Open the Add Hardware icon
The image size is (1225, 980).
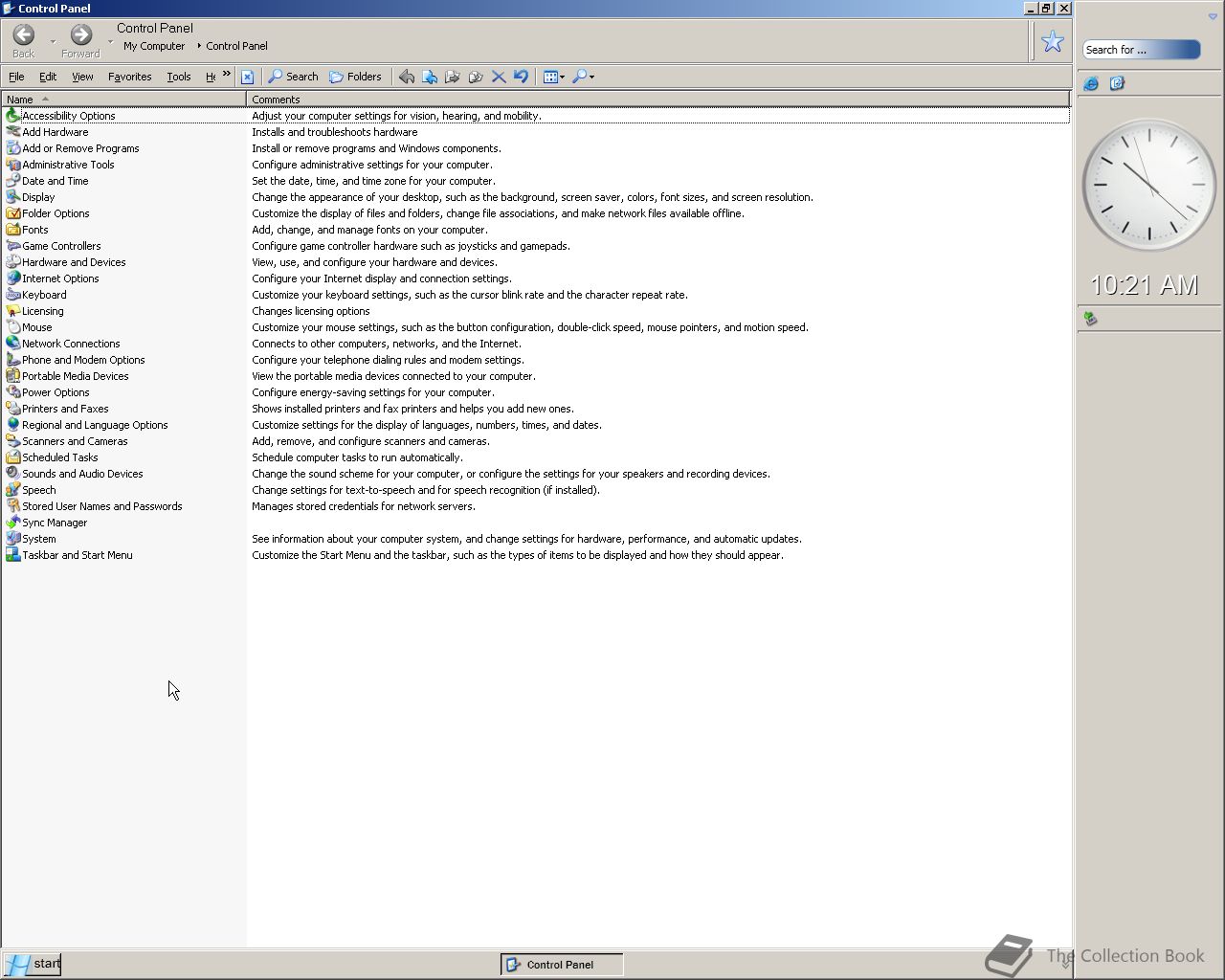click(x=12, y=132)
